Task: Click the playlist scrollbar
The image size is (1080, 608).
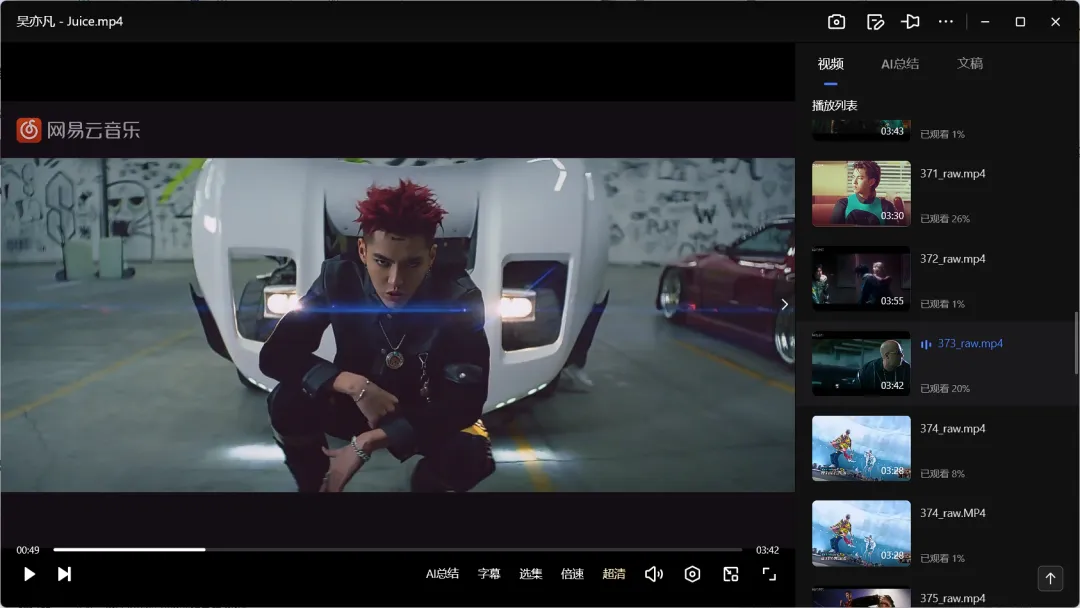Action: (x=1076, y=343)
